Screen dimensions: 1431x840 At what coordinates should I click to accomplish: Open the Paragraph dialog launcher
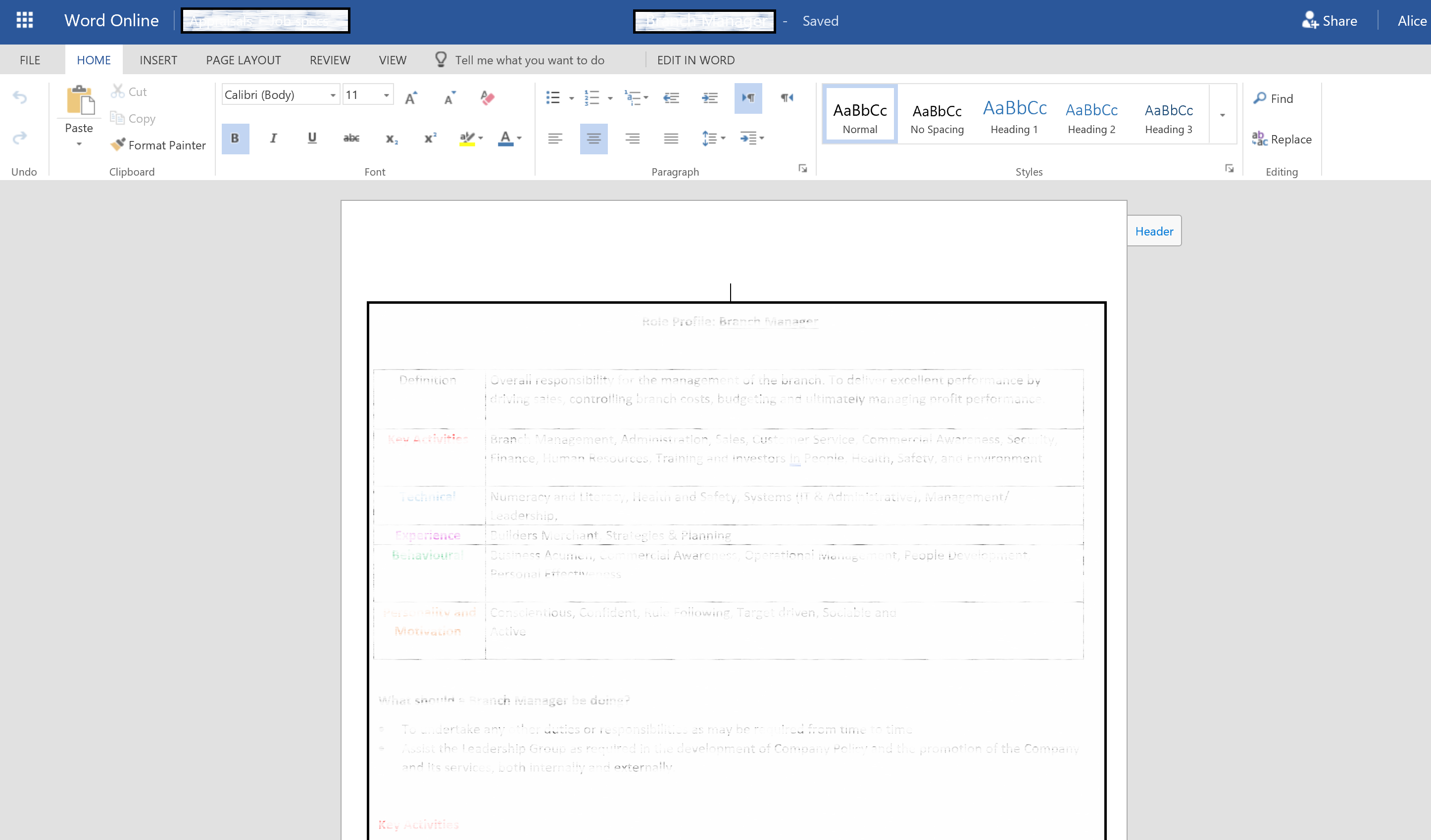click(x=802, y=169)
